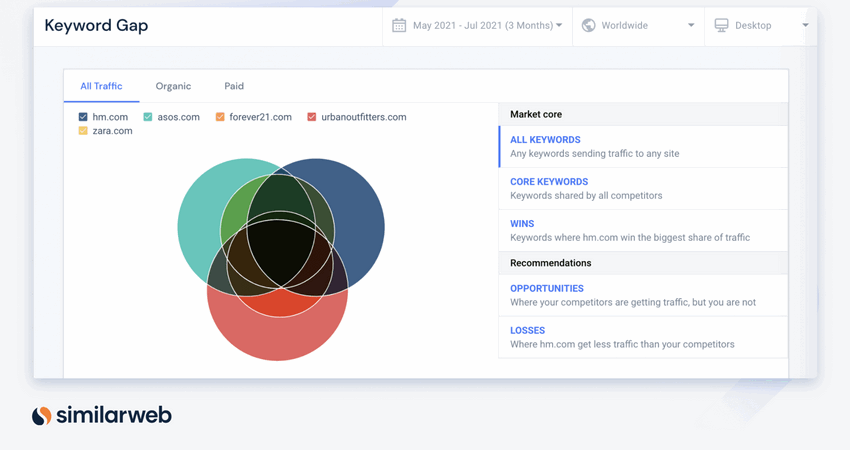Click the Recommendations section header
The image size is (850, 450).
(643, 263)
